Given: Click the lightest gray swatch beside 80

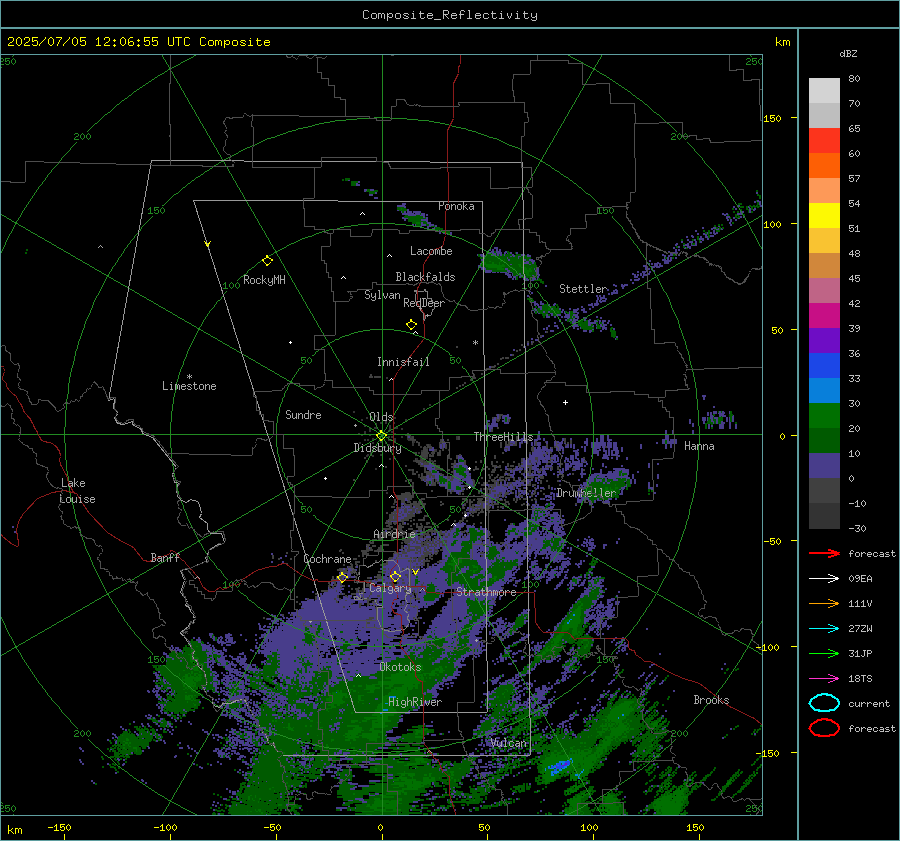Looking at the screenshot, I should (824, 91).
